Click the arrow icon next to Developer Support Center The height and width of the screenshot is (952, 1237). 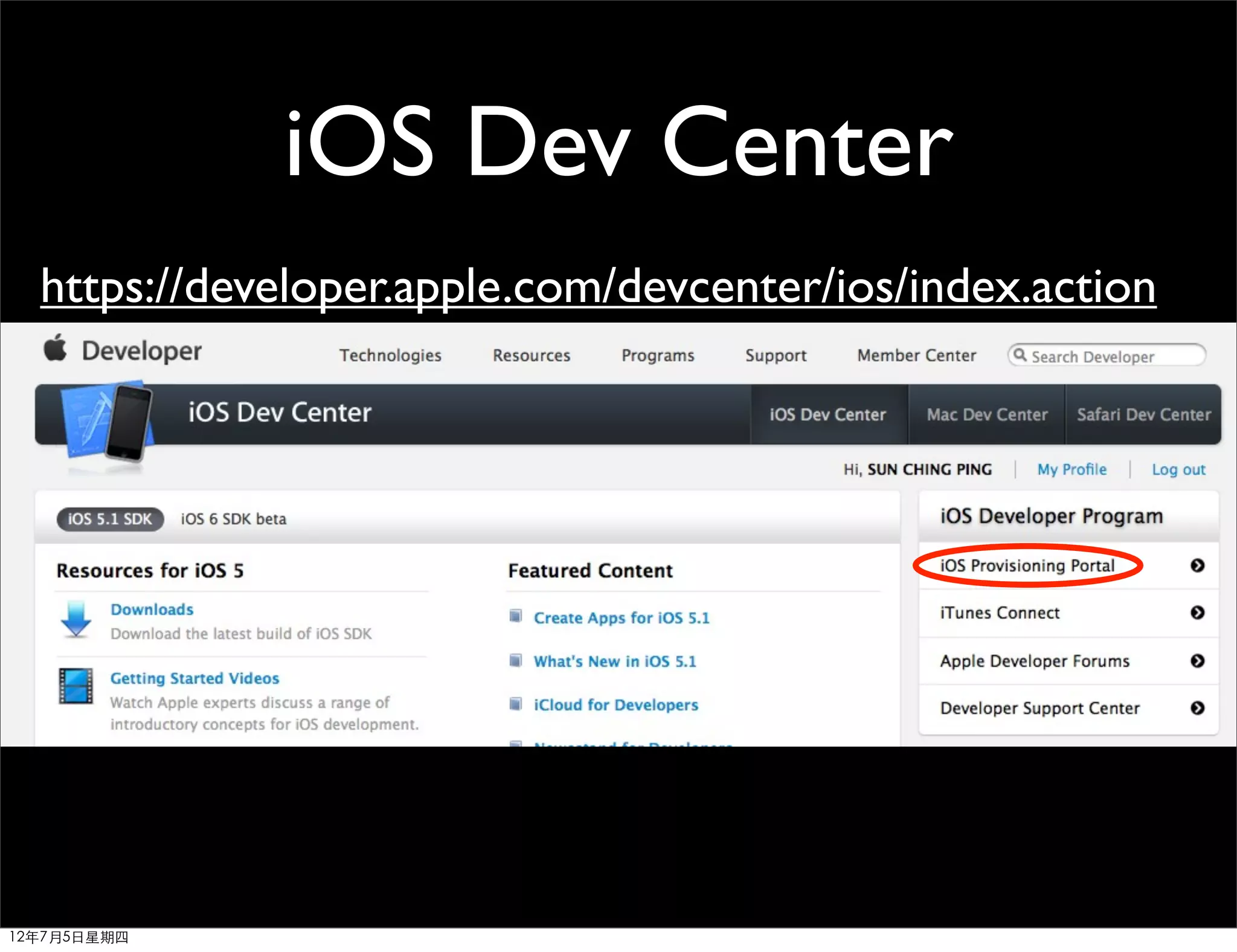pos(1197,708)
